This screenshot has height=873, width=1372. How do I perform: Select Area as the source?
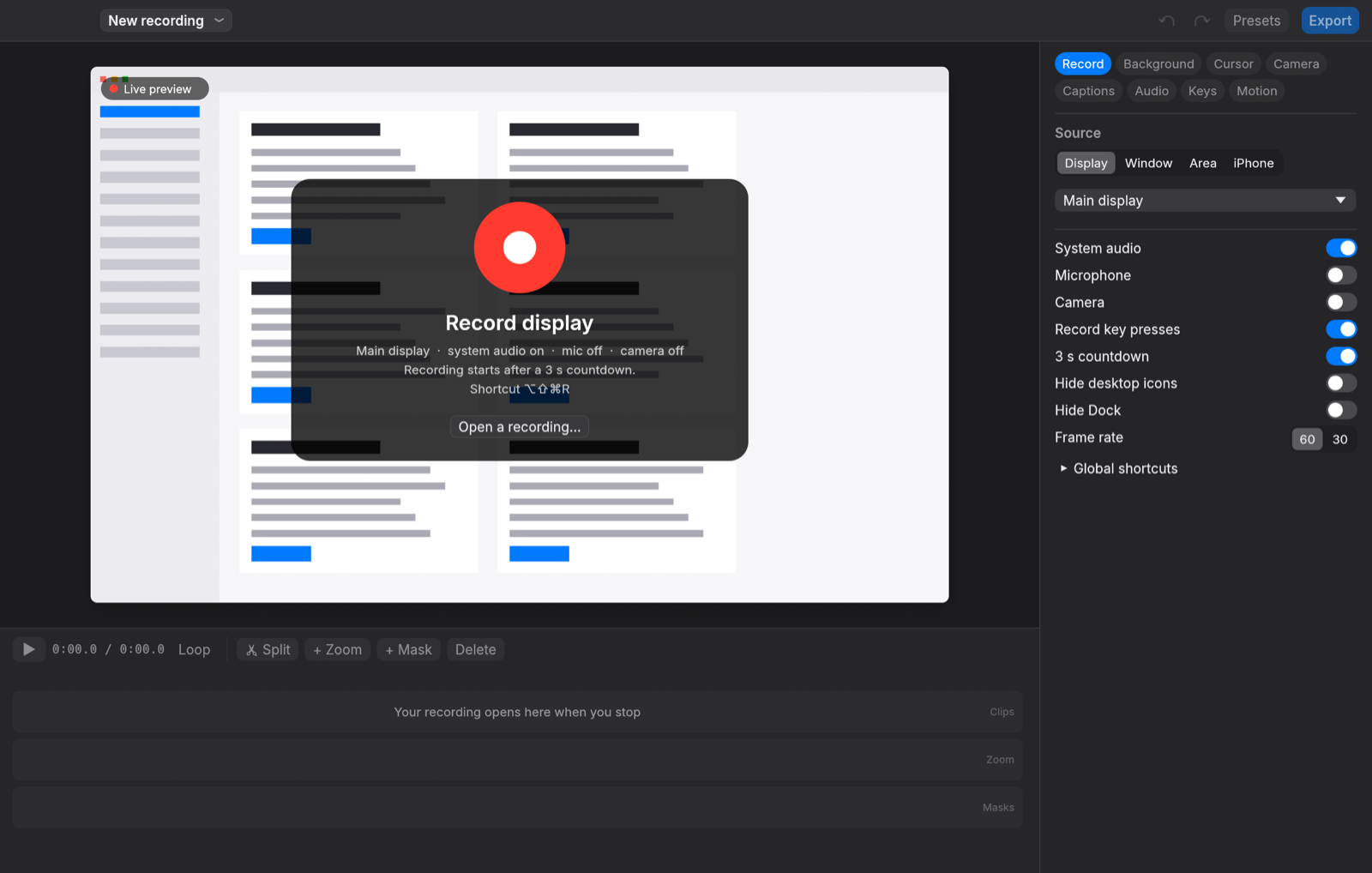(1202, 163)
